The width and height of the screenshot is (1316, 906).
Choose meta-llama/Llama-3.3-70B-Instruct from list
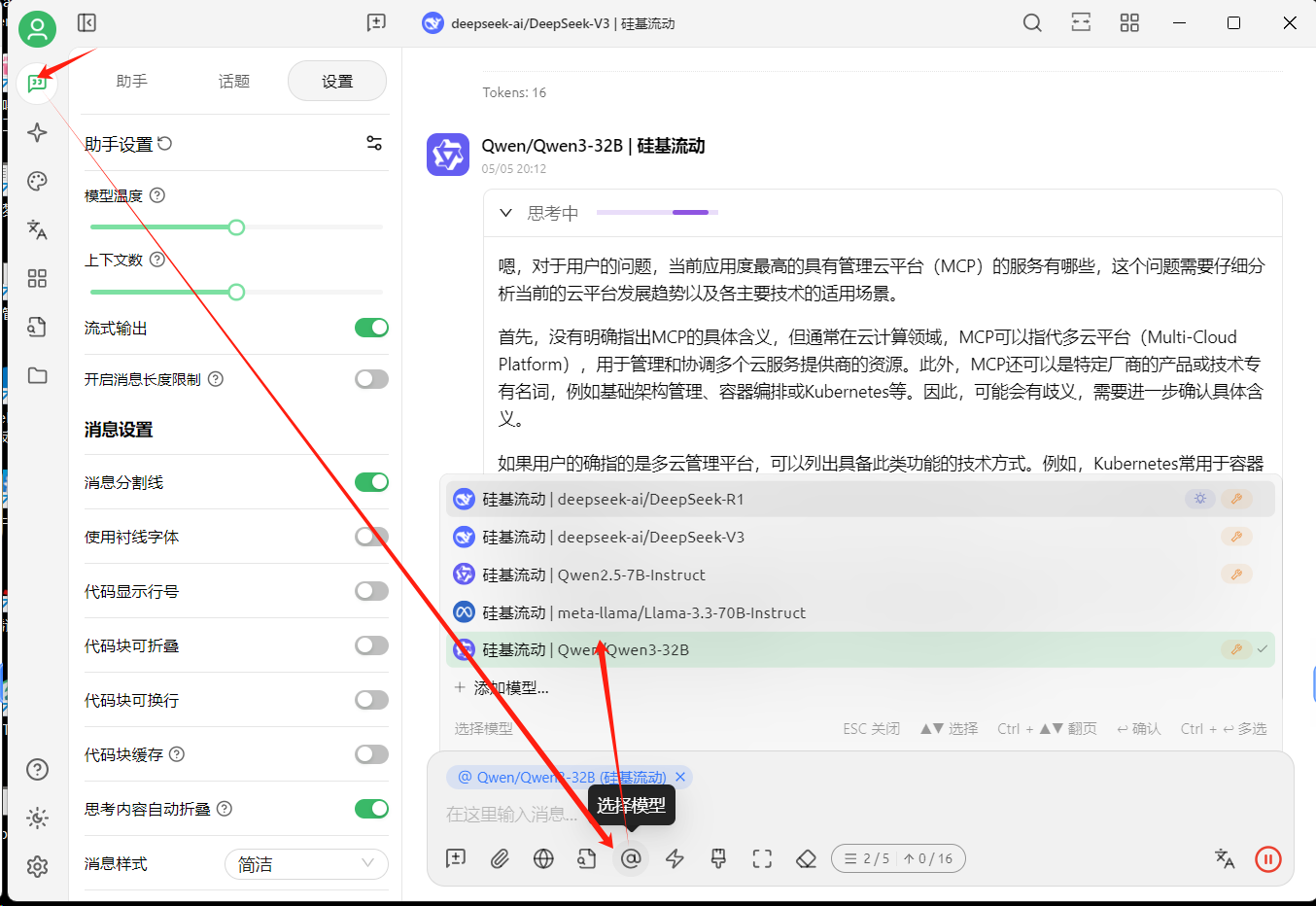(x=860, y=612)
